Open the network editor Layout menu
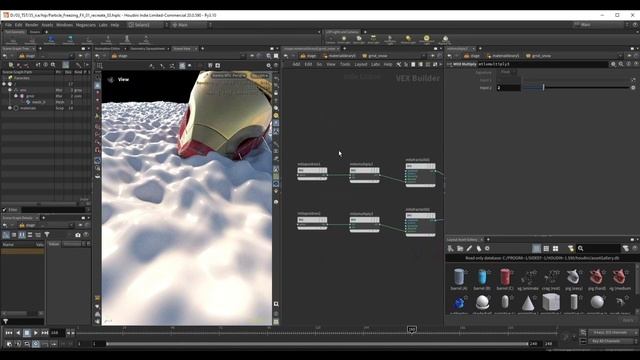This screenshot has width=640, height=360. pyautogui.click(x=360, y=64)
